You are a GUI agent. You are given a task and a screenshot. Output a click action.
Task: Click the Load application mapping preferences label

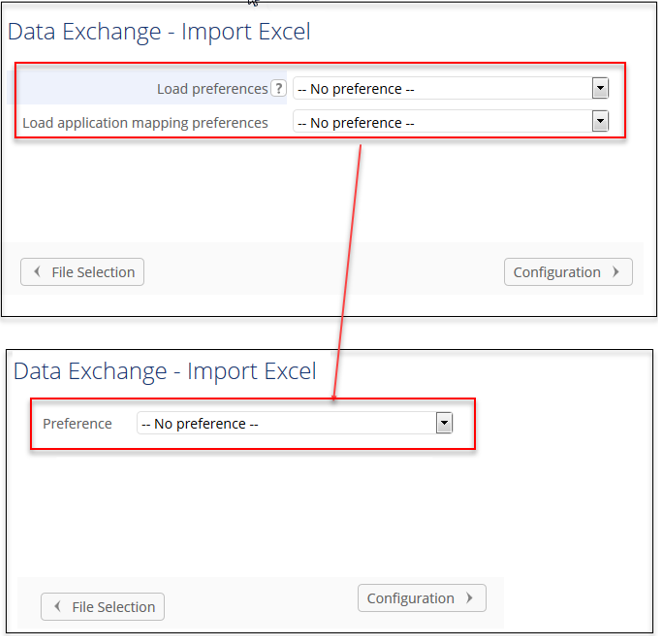(145, 123)
